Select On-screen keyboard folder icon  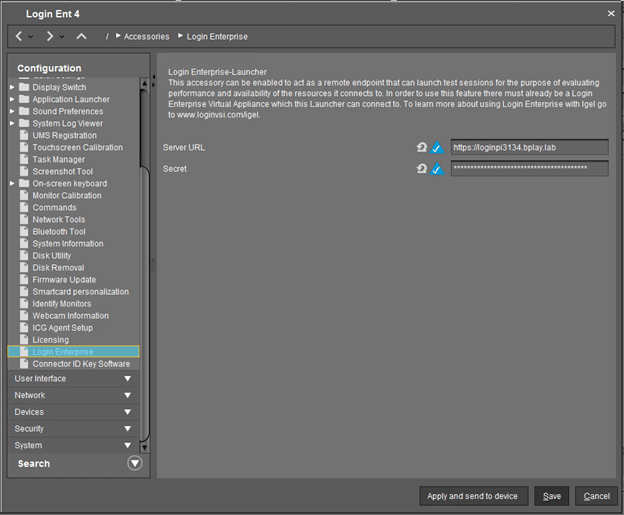pos(24,183)
